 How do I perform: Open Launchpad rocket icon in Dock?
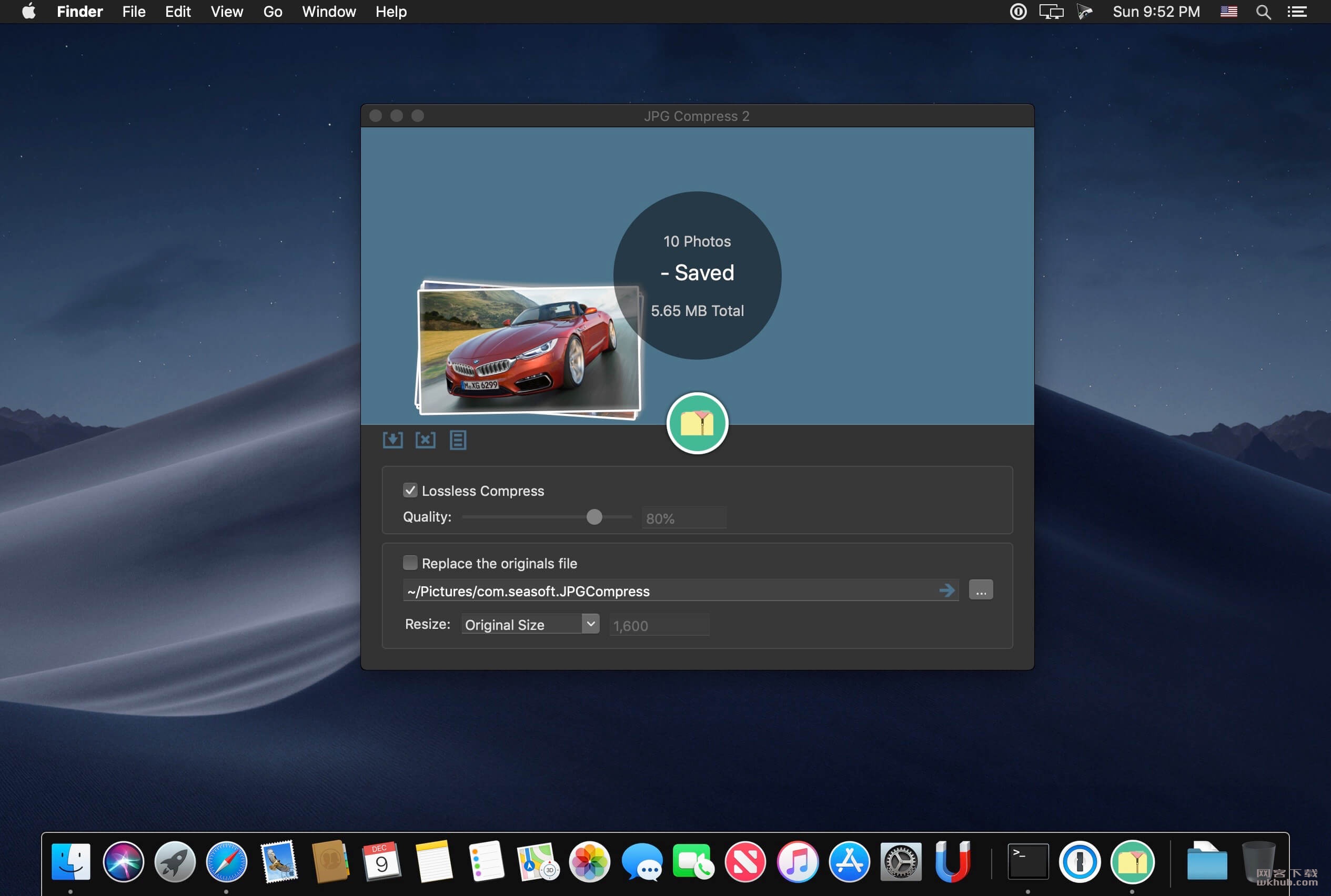(175, 861)
